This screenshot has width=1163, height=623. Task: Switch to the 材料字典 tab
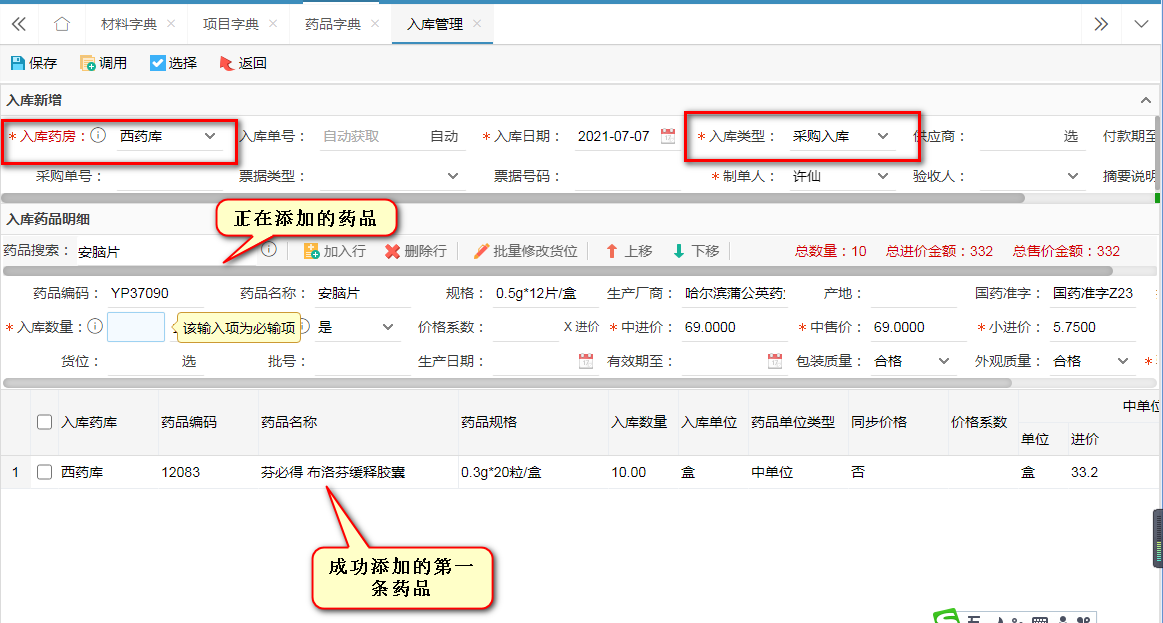point(128,24)
